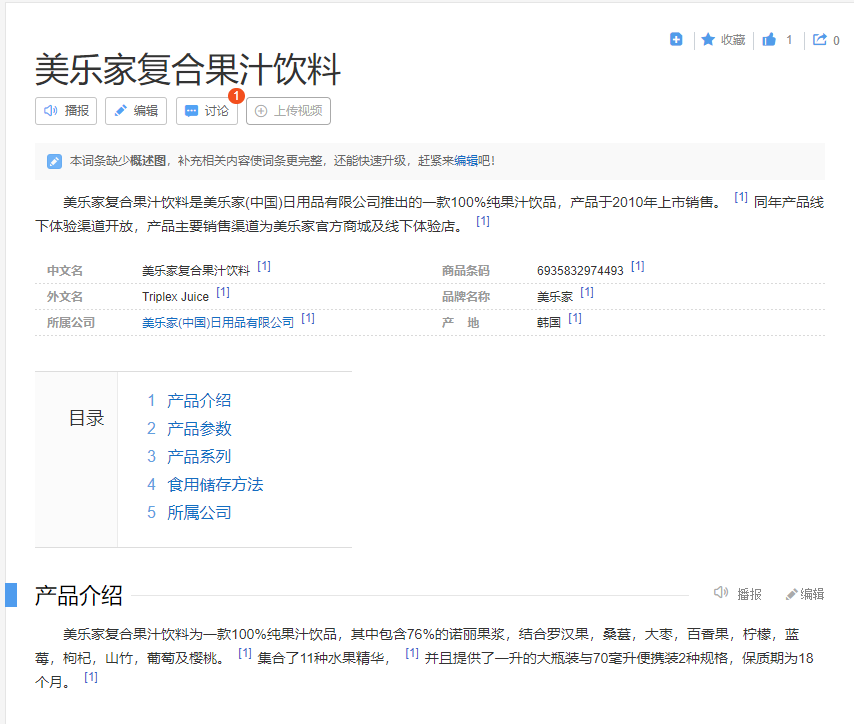
Task: Click the origin value 韩国
Action: (548, 323)
